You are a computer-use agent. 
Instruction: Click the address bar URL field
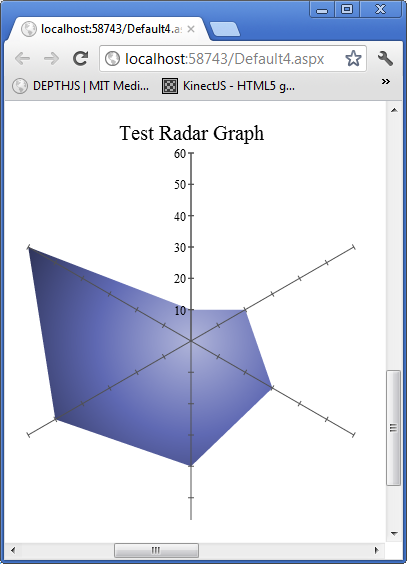click(x=224, y=59)
